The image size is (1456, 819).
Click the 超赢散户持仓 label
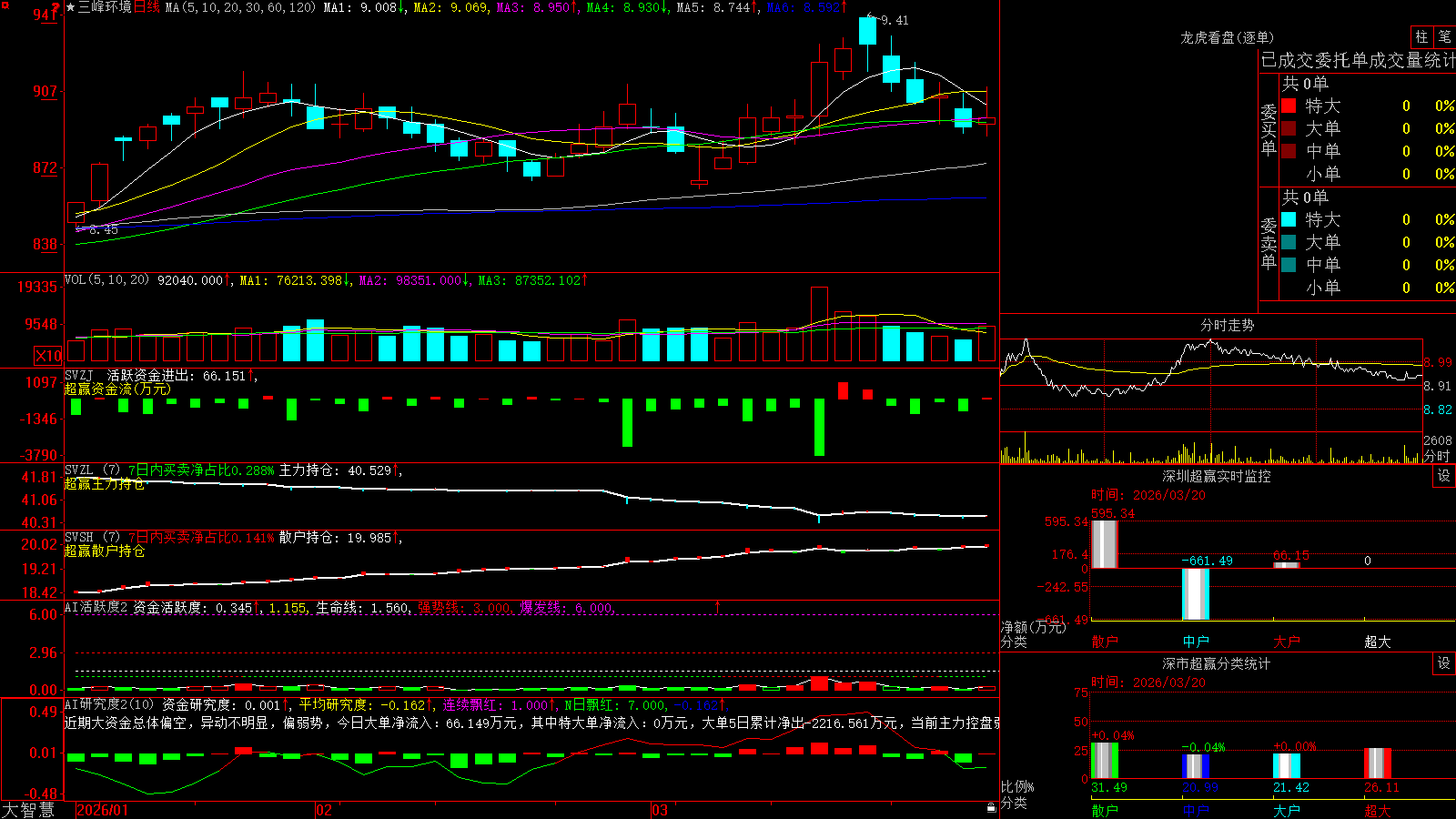pos(105,551)
